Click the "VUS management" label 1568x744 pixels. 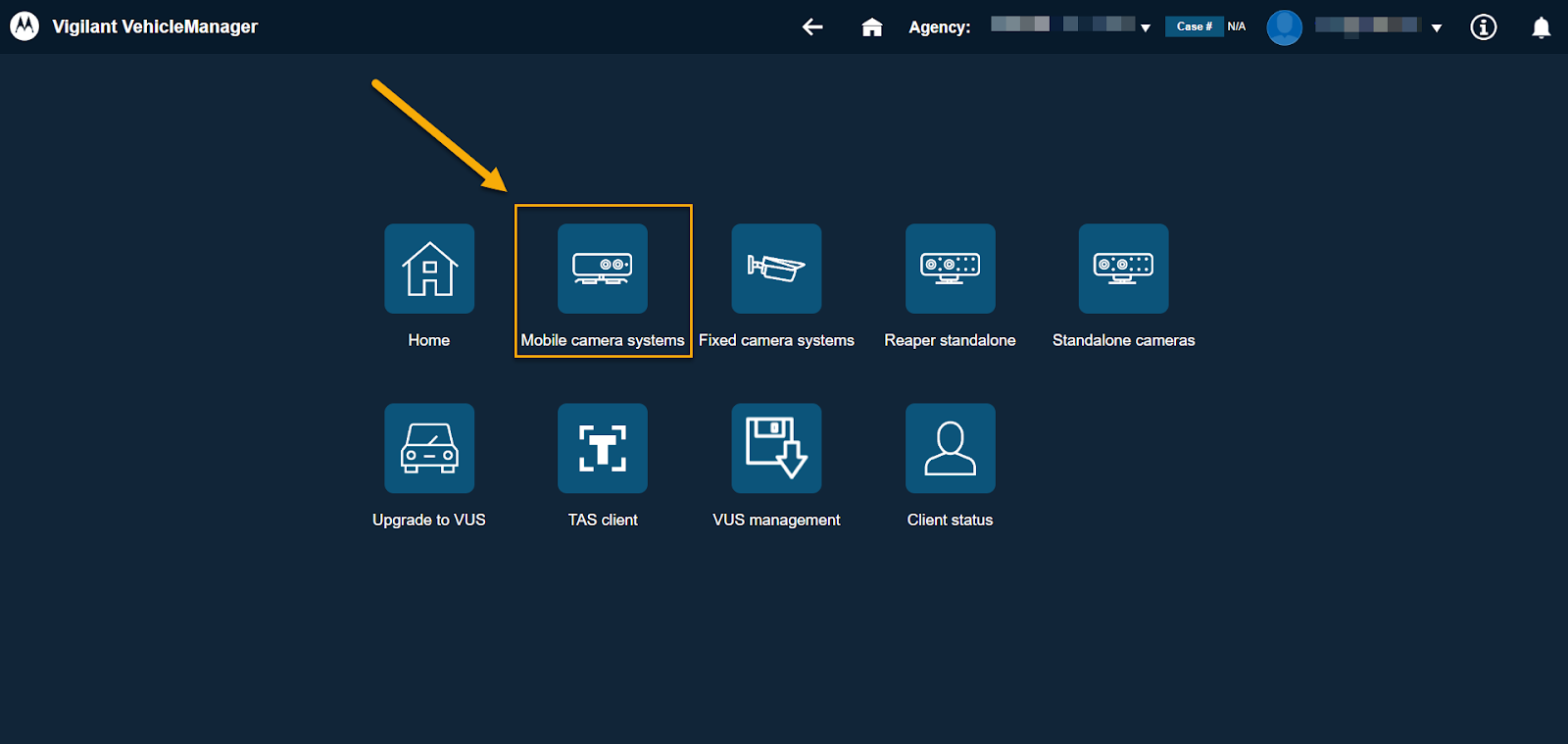pyautogui.click(x=776, y=520)
